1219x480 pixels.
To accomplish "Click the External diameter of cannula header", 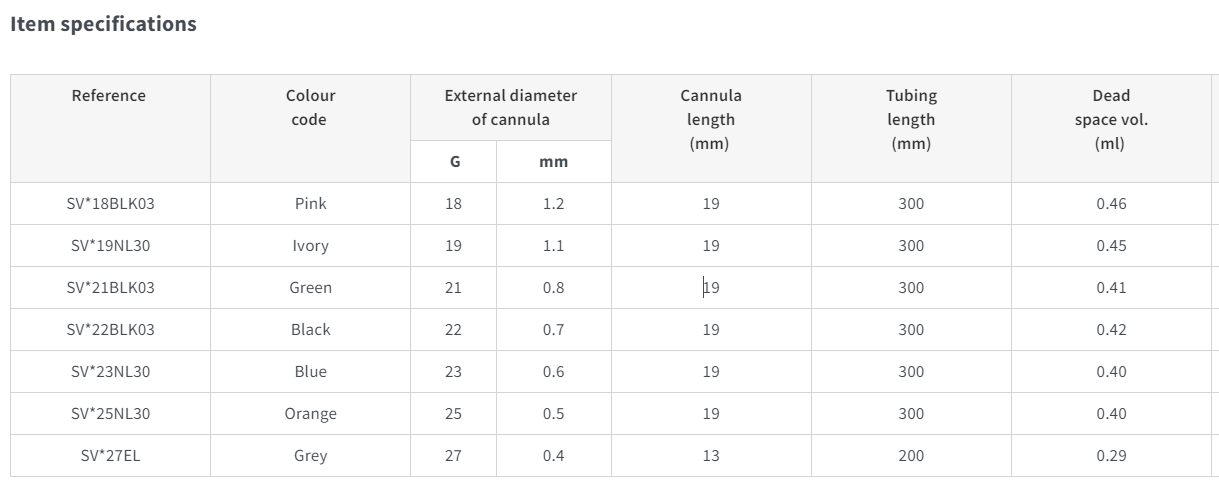I will [511, 108].
